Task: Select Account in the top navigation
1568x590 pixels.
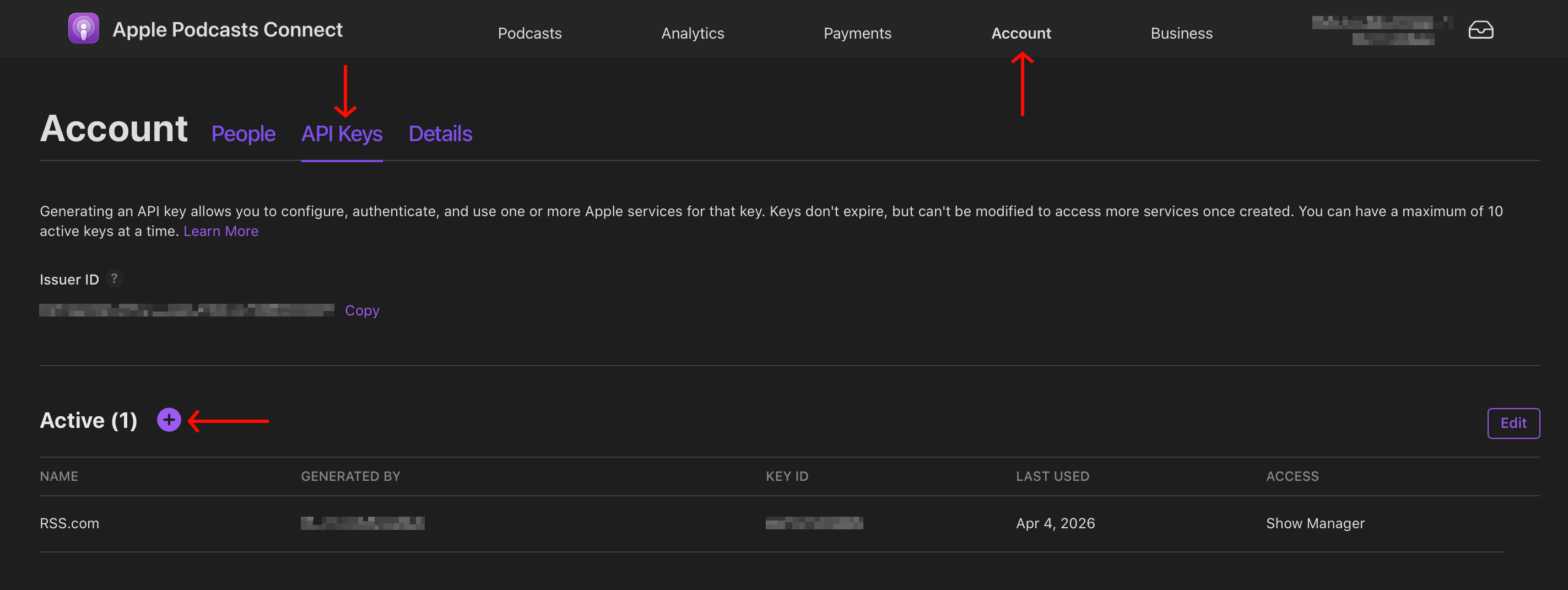Action: tap(1021, 33)
